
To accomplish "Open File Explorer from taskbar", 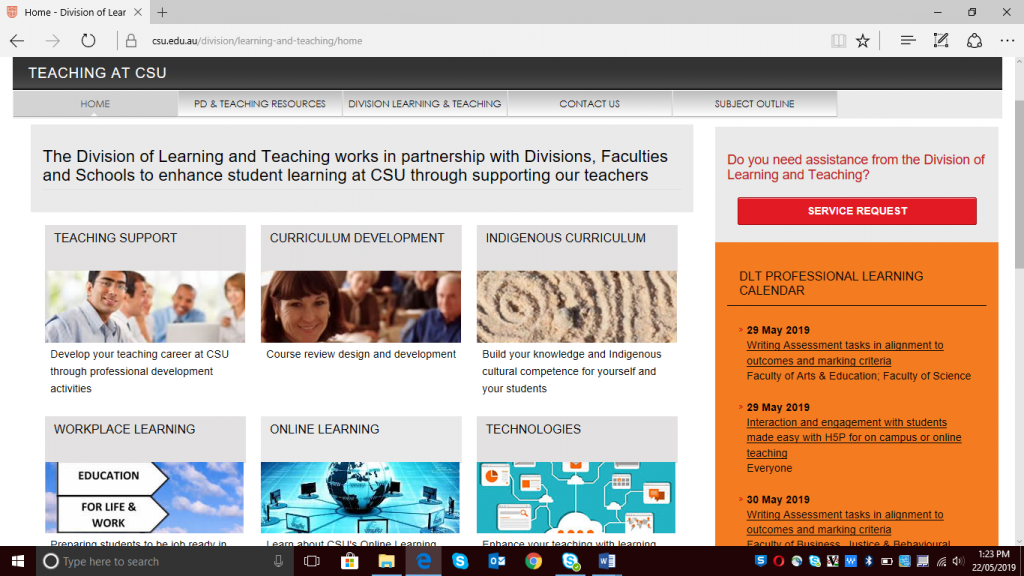I will point(387,561).
